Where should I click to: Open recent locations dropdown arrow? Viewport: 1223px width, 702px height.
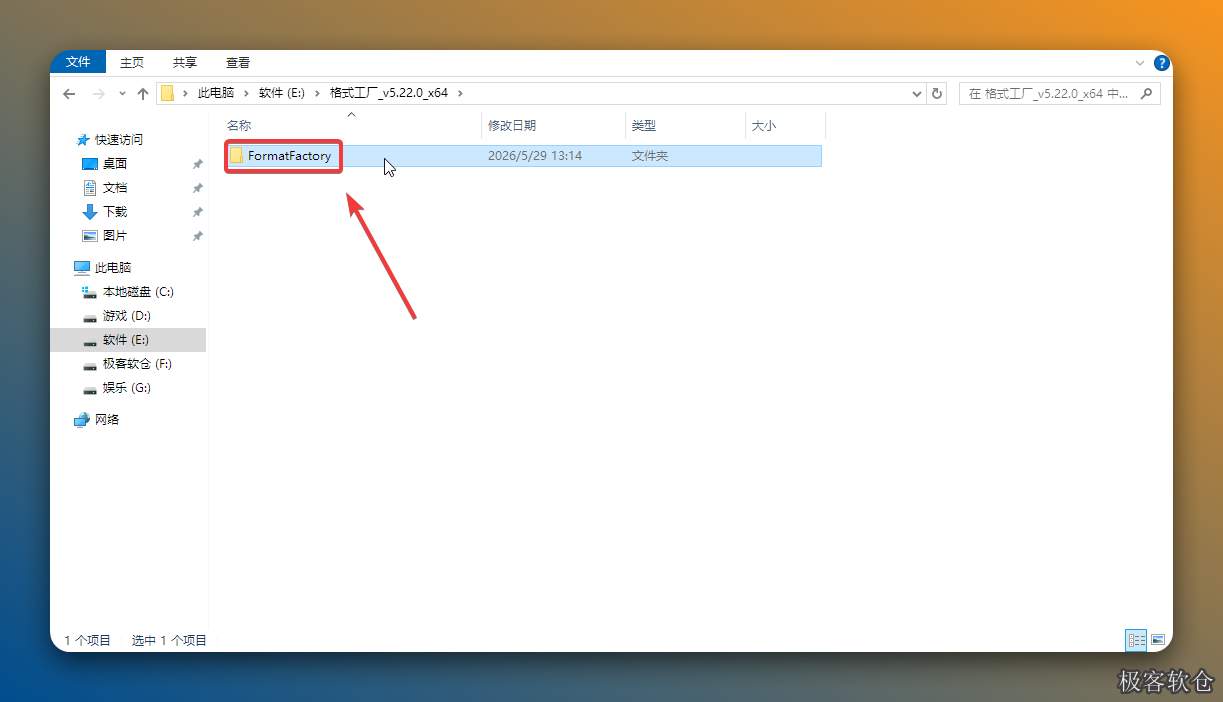pos(122,93)
